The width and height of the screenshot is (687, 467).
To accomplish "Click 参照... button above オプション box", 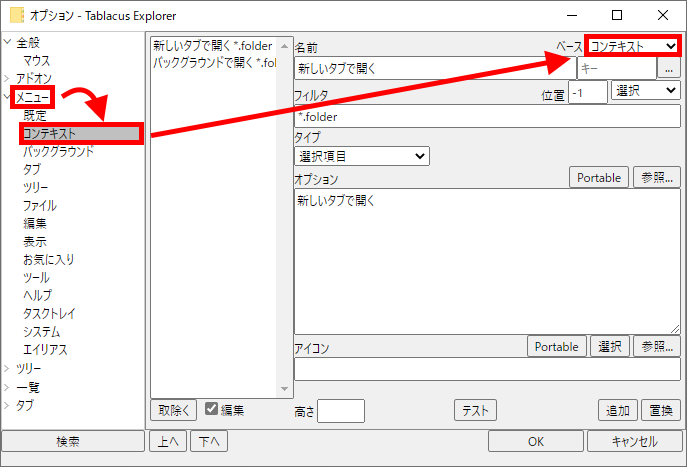I will pyautogui.click(x=657, y=177).
